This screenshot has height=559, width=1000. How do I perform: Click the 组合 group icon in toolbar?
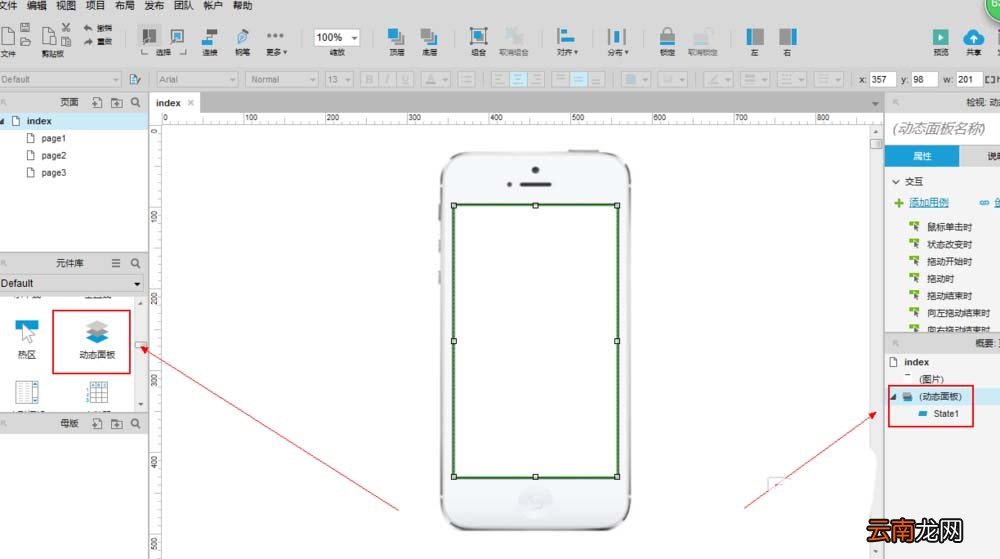point(478,36)
